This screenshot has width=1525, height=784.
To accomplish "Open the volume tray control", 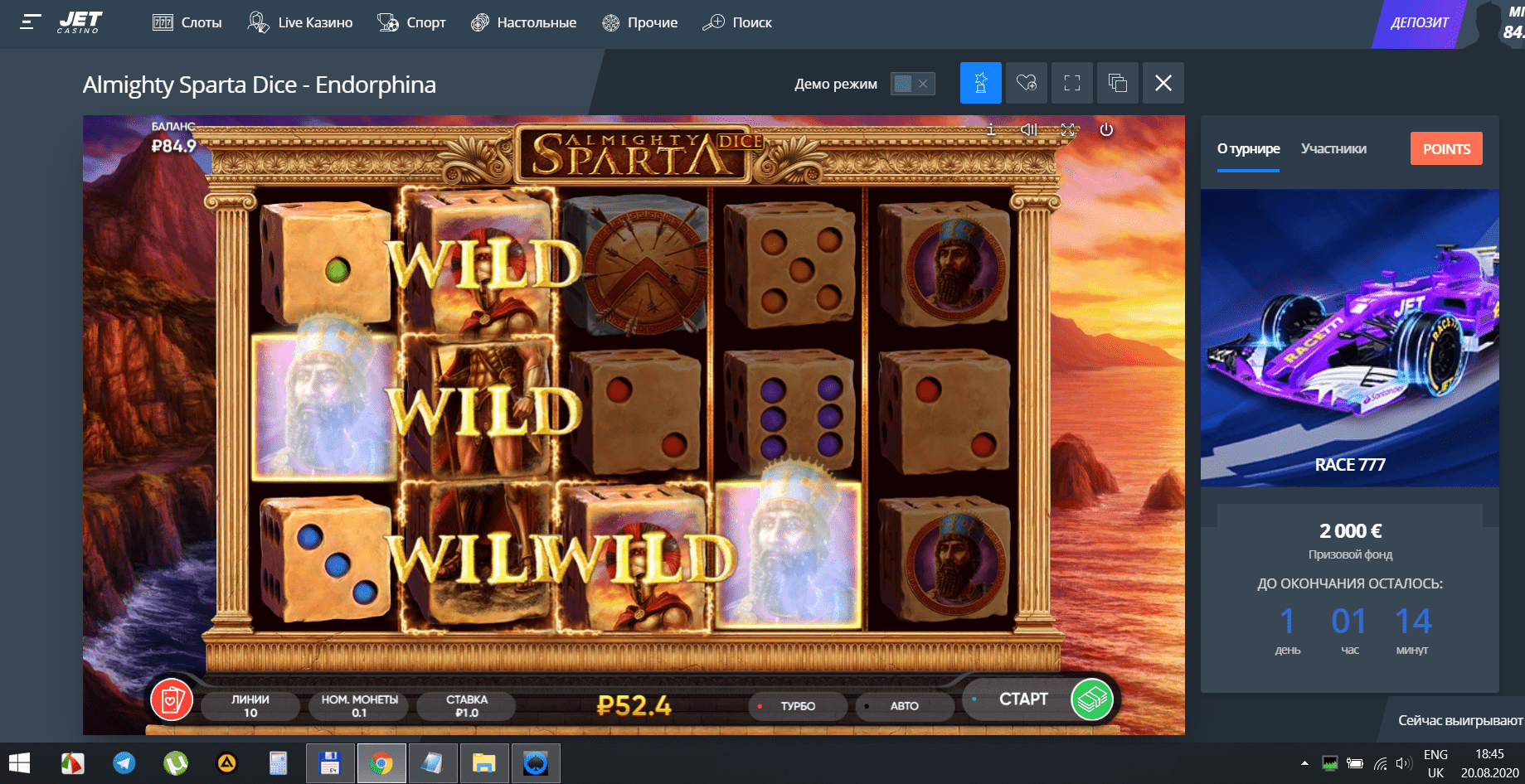I will pos(1404,763).
